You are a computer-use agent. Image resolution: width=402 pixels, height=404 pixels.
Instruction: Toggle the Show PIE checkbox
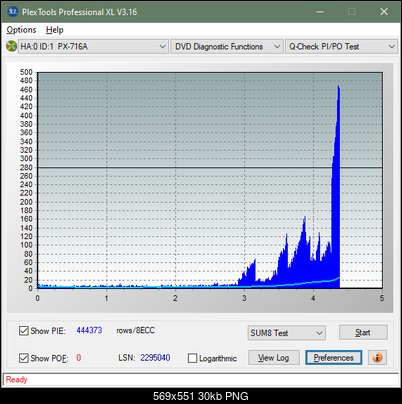click(x=24, y=331)
